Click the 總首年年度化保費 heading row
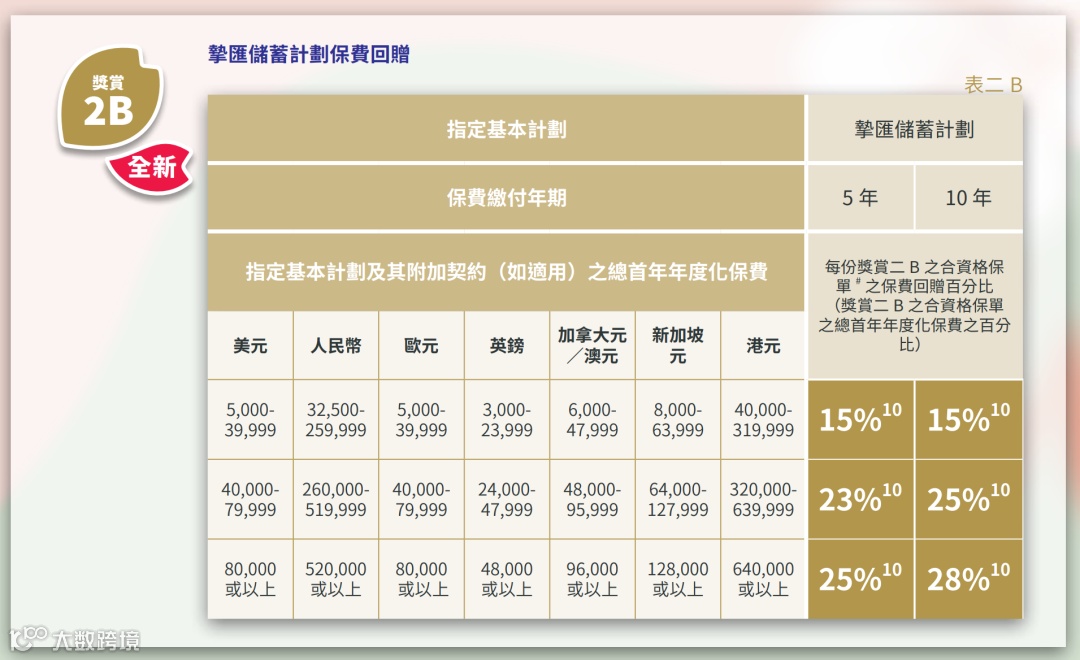Image resolution: width=1080 pixels, height=660 pixels. 506,271
